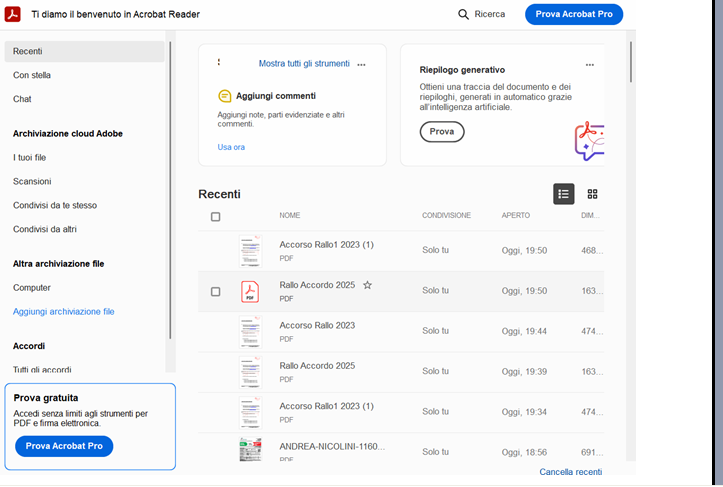Open thumbnail of Rallo Accordo 2025 at 19:39
This screenshot has width=723, height=487.
click(x=250, y=372)
